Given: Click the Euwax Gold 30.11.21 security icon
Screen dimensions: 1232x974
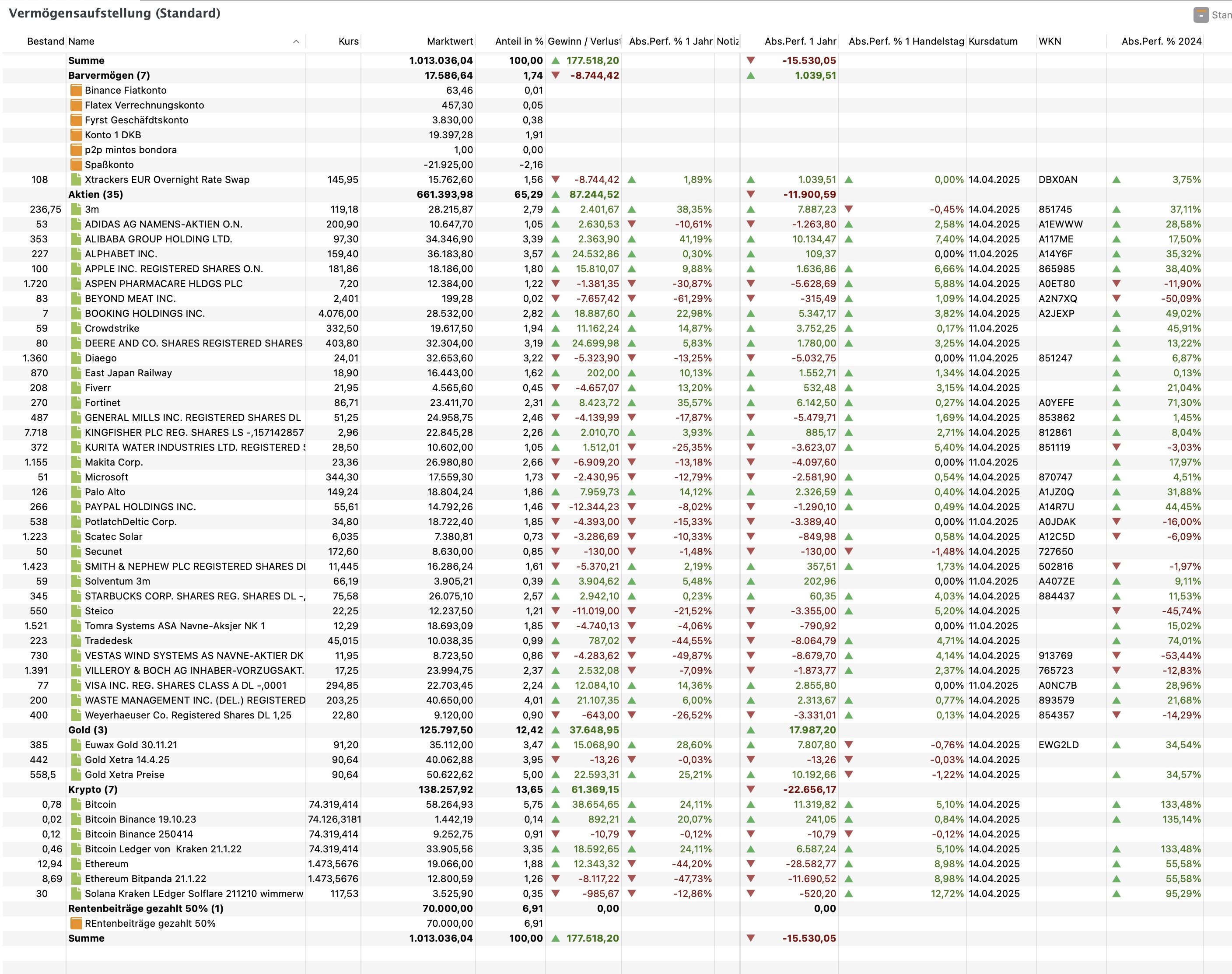Looking at the screenshot, I should tap(76, 745).
